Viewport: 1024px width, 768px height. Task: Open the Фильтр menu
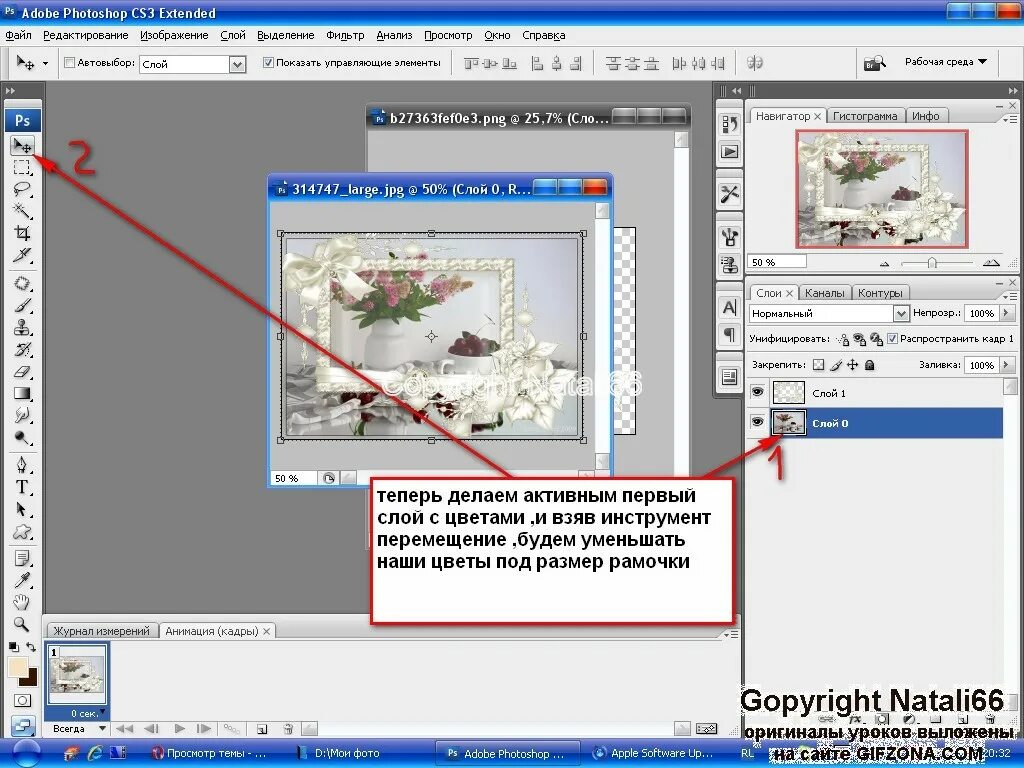click(x=345, y=35)
